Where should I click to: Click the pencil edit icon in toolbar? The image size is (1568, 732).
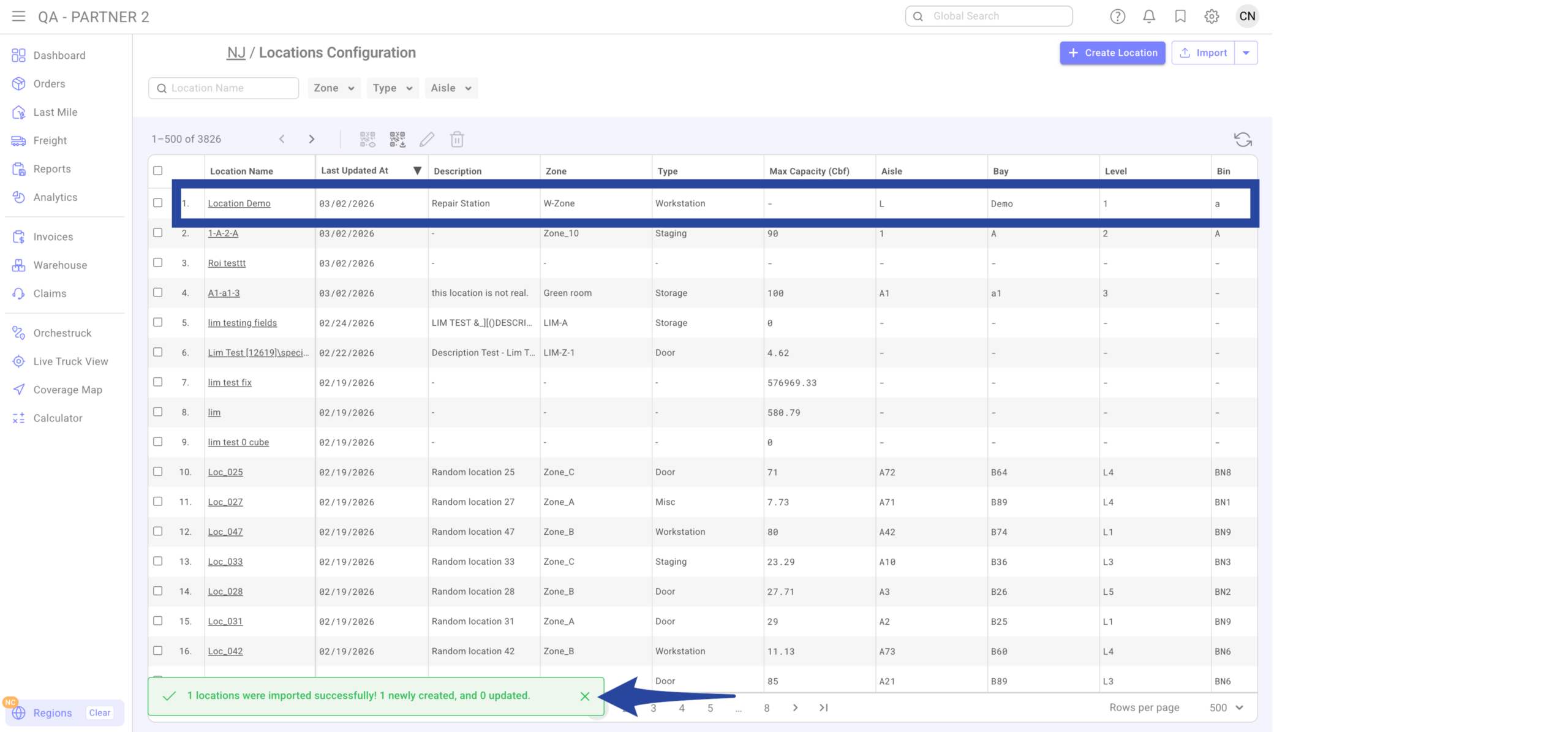(427, 140)
